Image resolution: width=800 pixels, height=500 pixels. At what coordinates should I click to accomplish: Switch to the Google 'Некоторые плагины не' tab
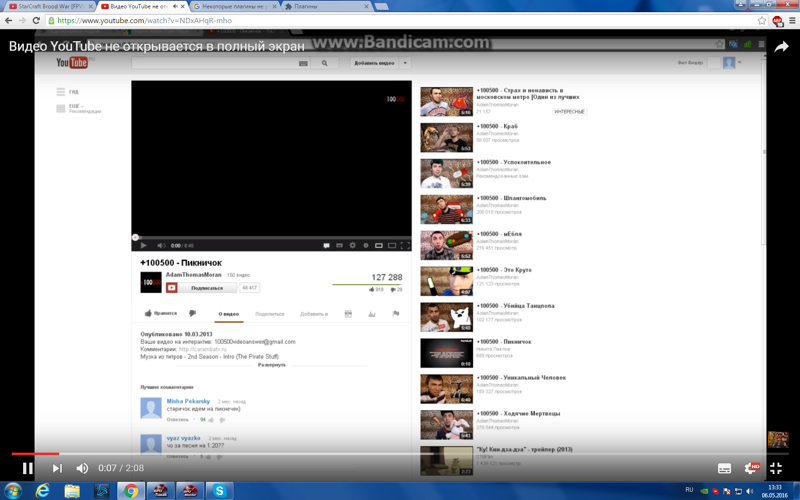tap(234, 7)
